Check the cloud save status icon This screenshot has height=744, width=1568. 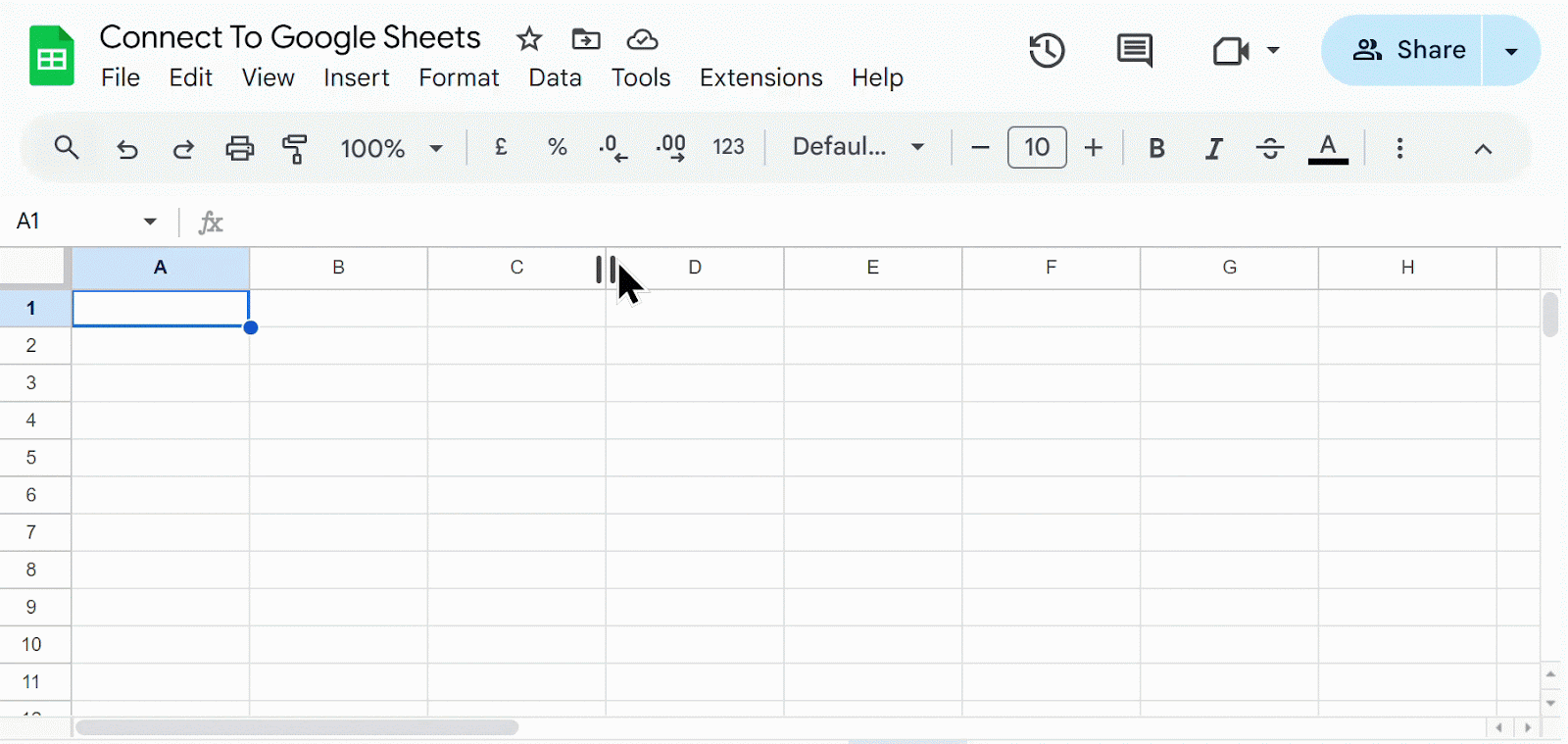(642, 39)
